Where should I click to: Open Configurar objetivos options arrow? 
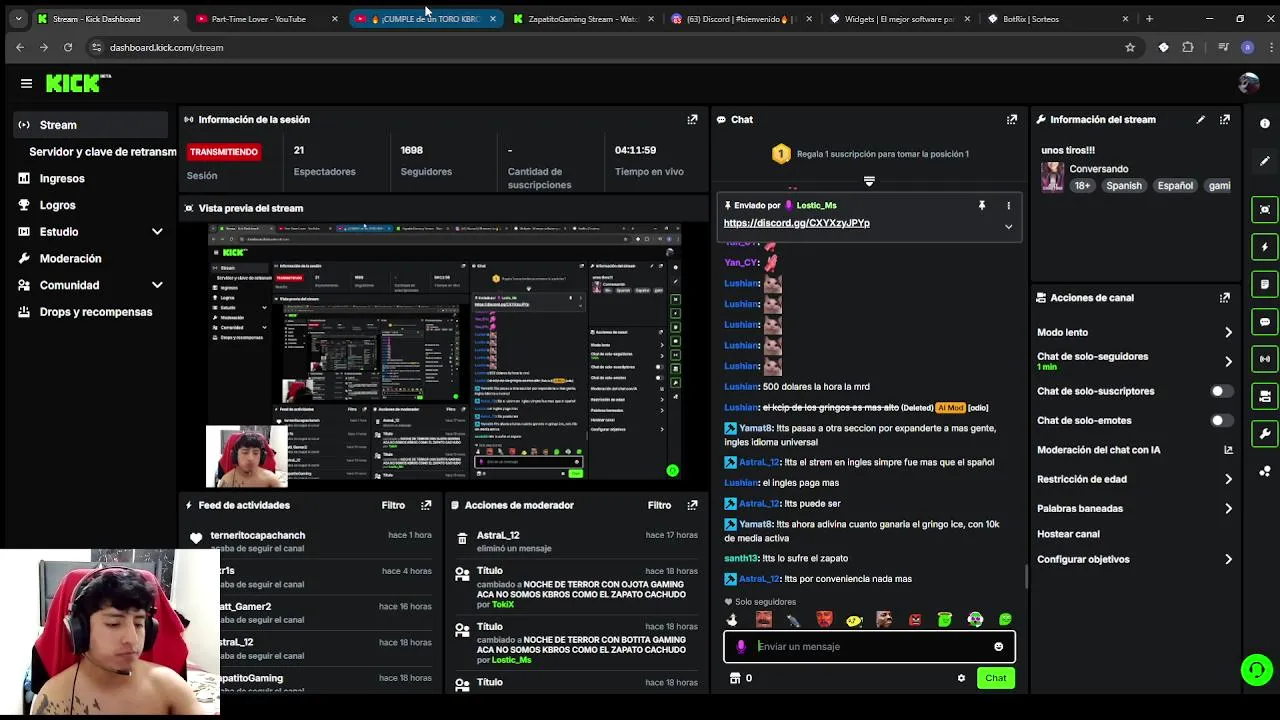click(x=1228, y=559)
